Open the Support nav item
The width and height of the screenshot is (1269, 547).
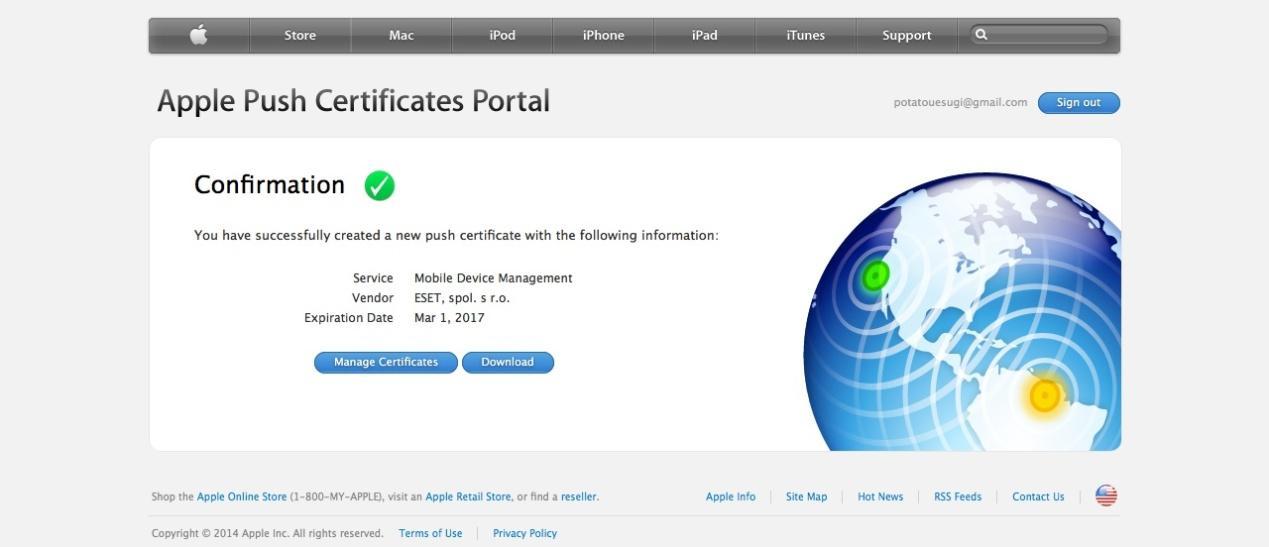906,35
